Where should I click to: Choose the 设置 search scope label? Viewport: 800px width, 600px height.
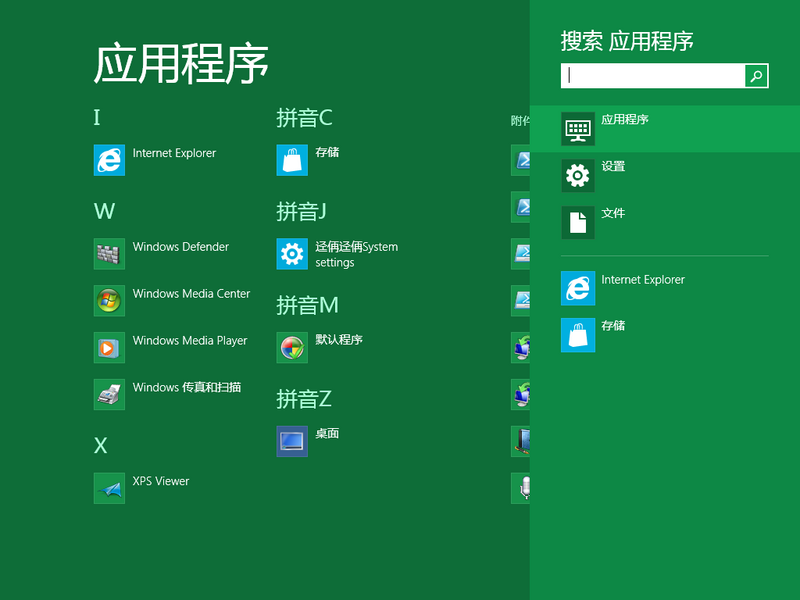tap(613, 166)
